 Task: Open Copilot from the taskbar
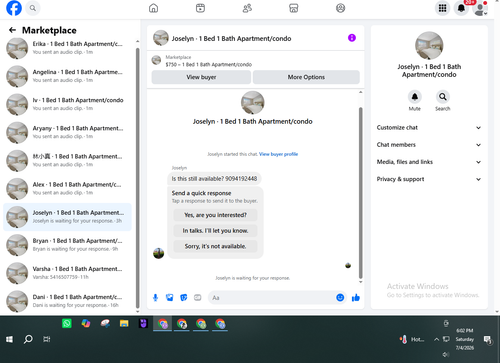(86, 323)
